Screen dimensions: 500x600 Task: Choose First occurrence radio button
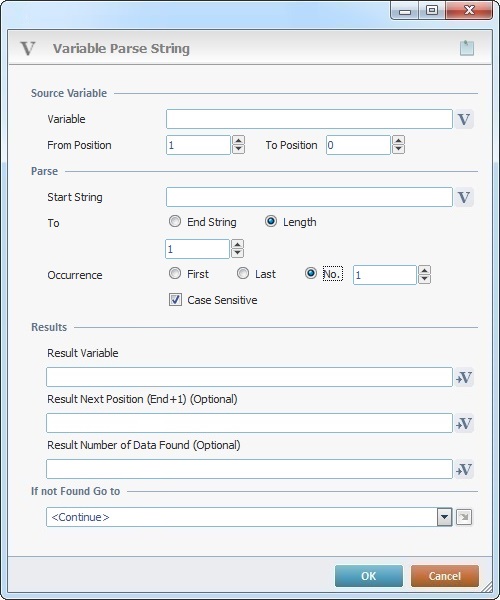[x=175, y=274]
